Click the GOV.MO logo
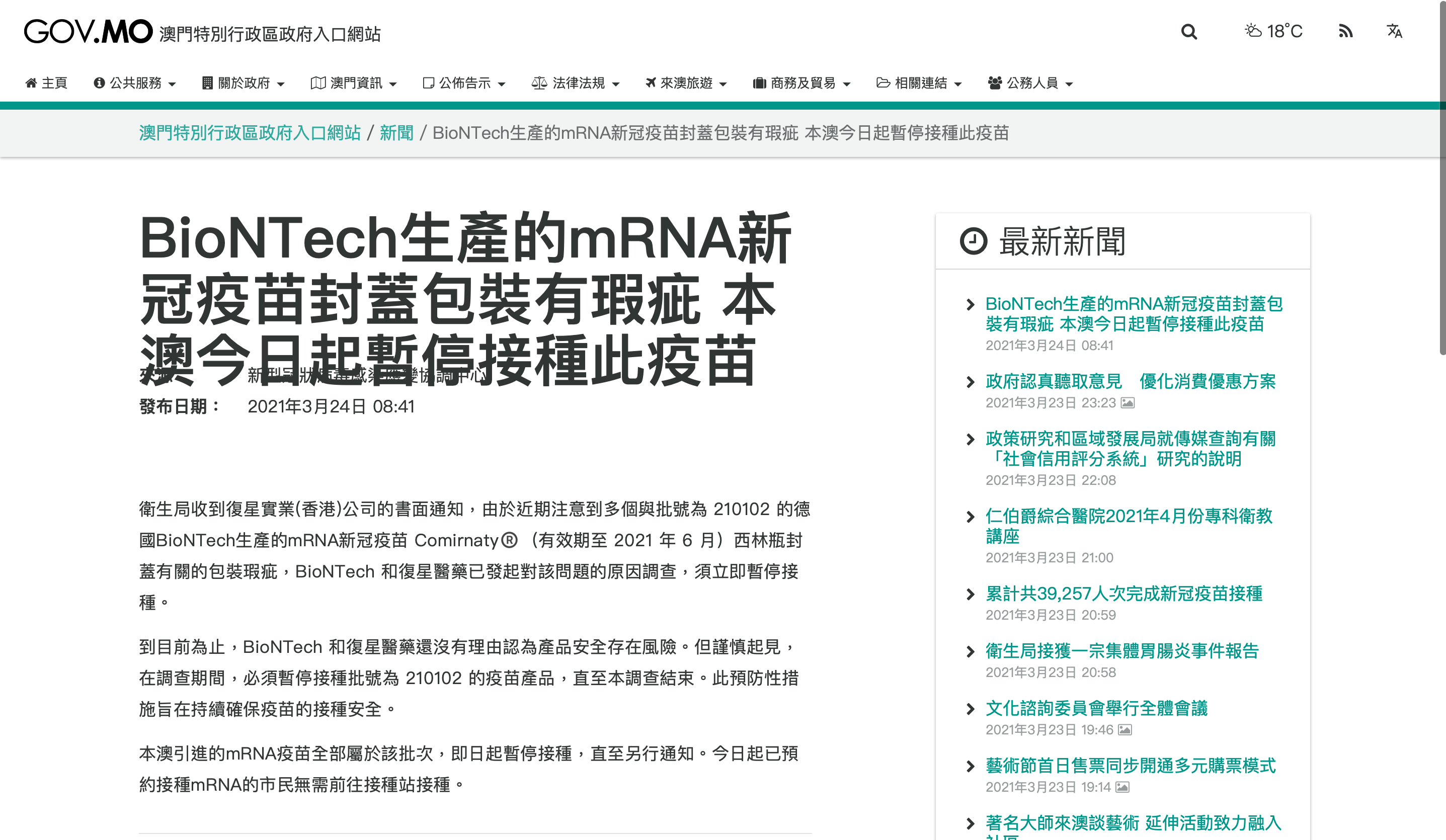 click(88, 32)
